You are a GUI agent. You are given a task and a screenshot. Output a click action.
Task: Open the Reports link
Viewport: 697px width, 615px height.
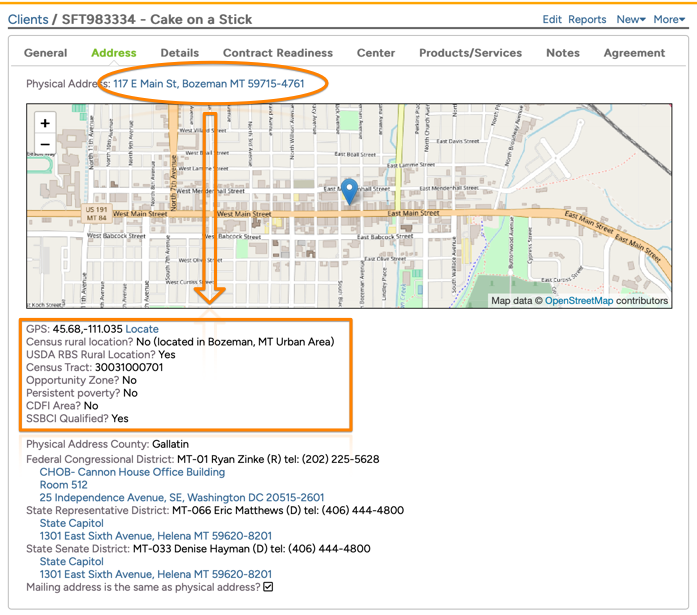pyautogui.click(x=587, y=19)
